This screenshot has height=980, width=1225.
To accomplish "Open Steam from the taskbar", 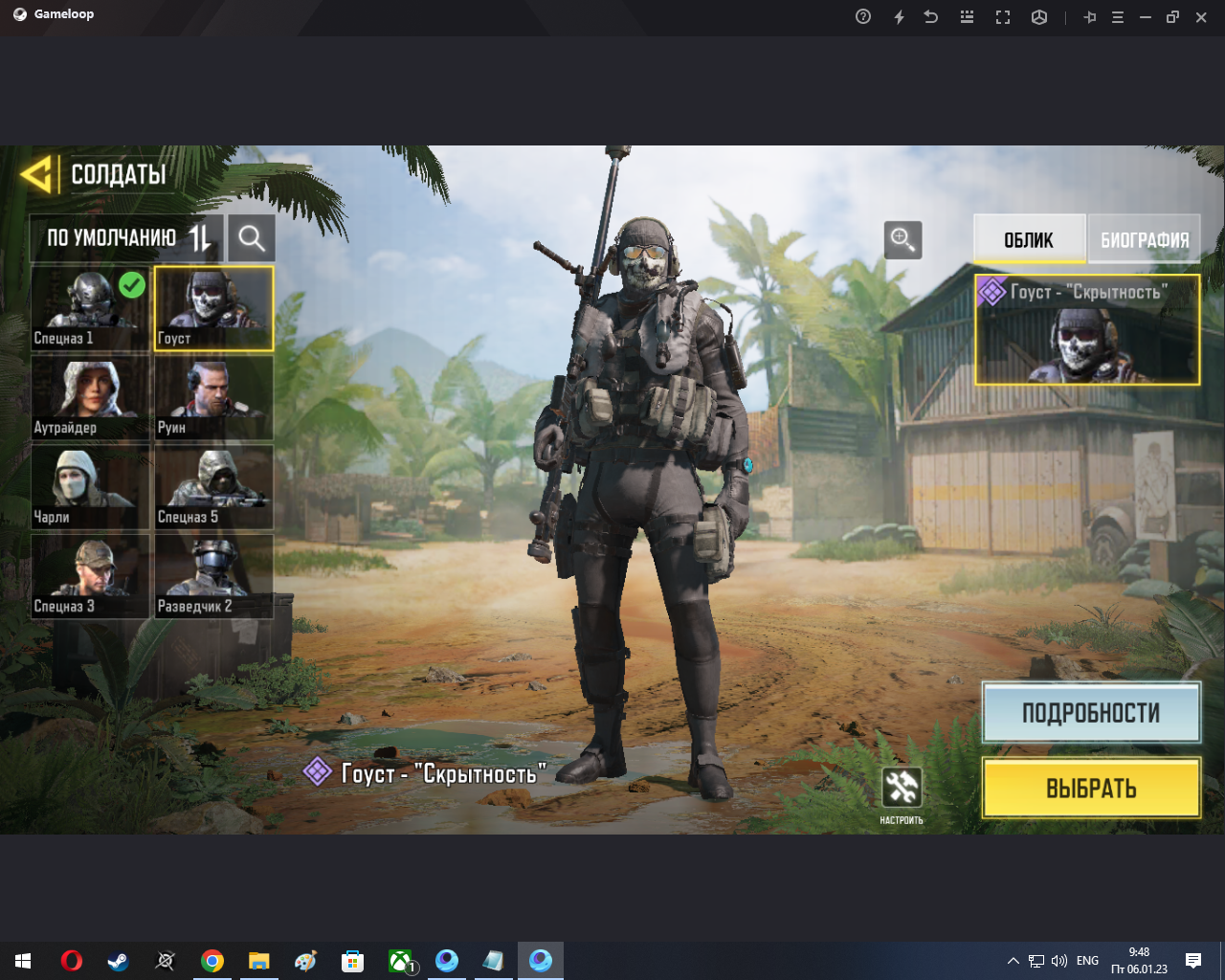I will pyautogui.click(x=118, y=961).
